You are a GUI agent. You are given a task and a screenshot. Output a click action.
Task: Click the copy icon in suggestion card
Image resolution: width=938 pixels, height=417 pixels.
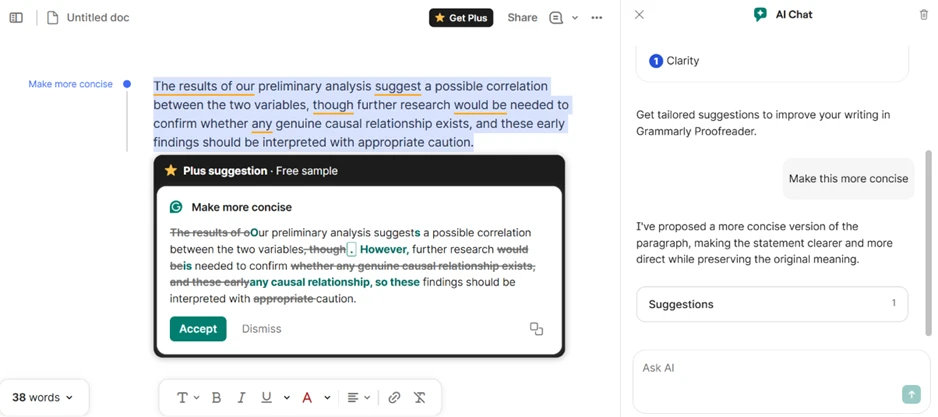pyautogui.click(x=537, y=329)
